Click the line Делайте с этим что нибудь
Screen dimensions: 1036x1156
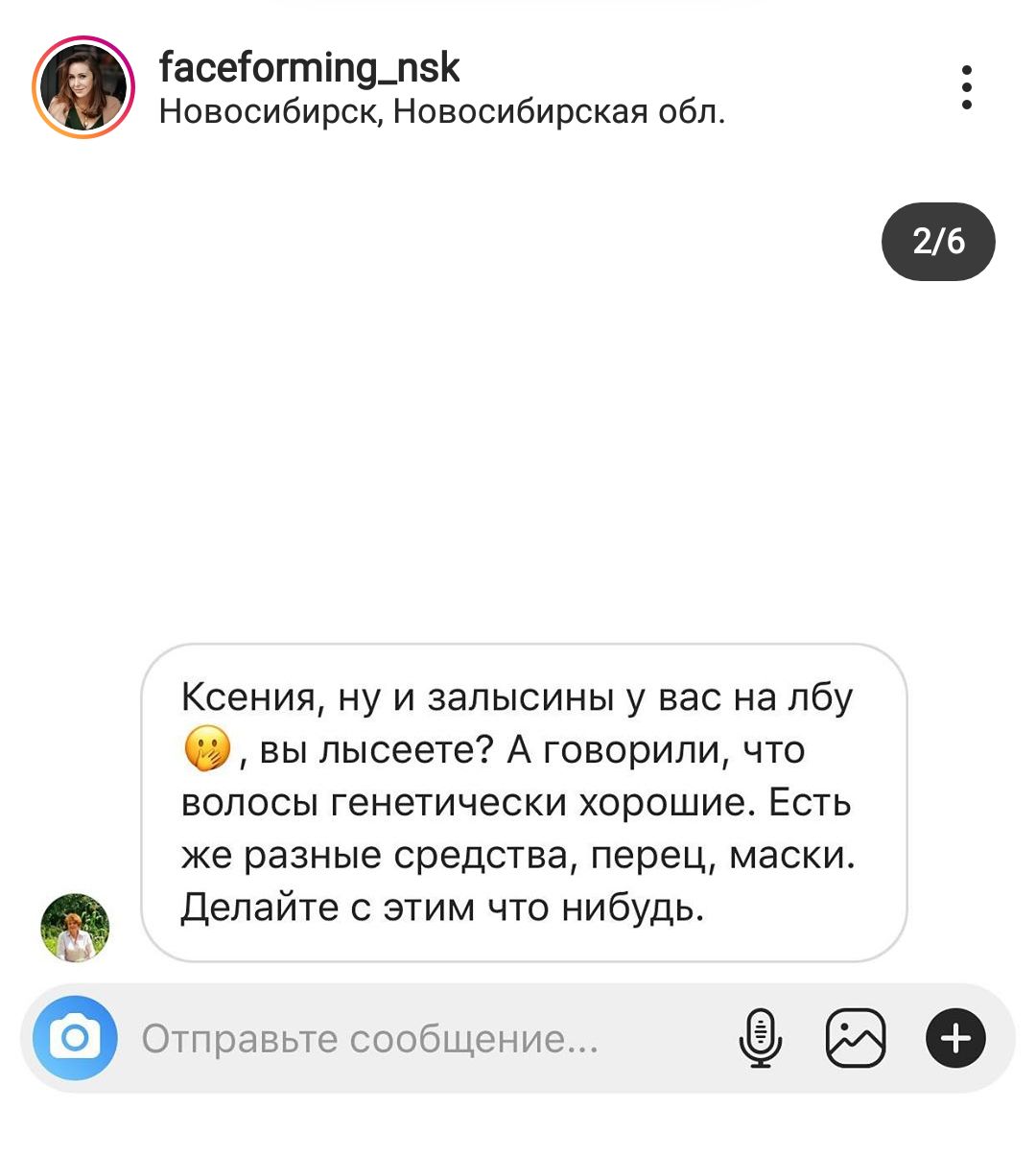tap(442, 907)
